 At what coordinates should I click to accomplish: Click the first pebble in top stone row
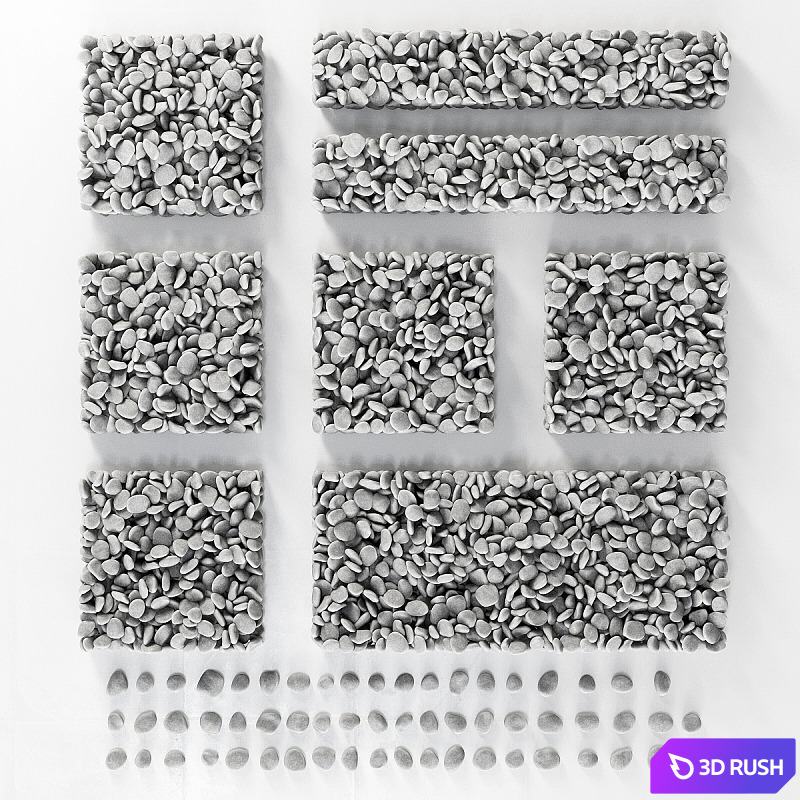(118, 682)
